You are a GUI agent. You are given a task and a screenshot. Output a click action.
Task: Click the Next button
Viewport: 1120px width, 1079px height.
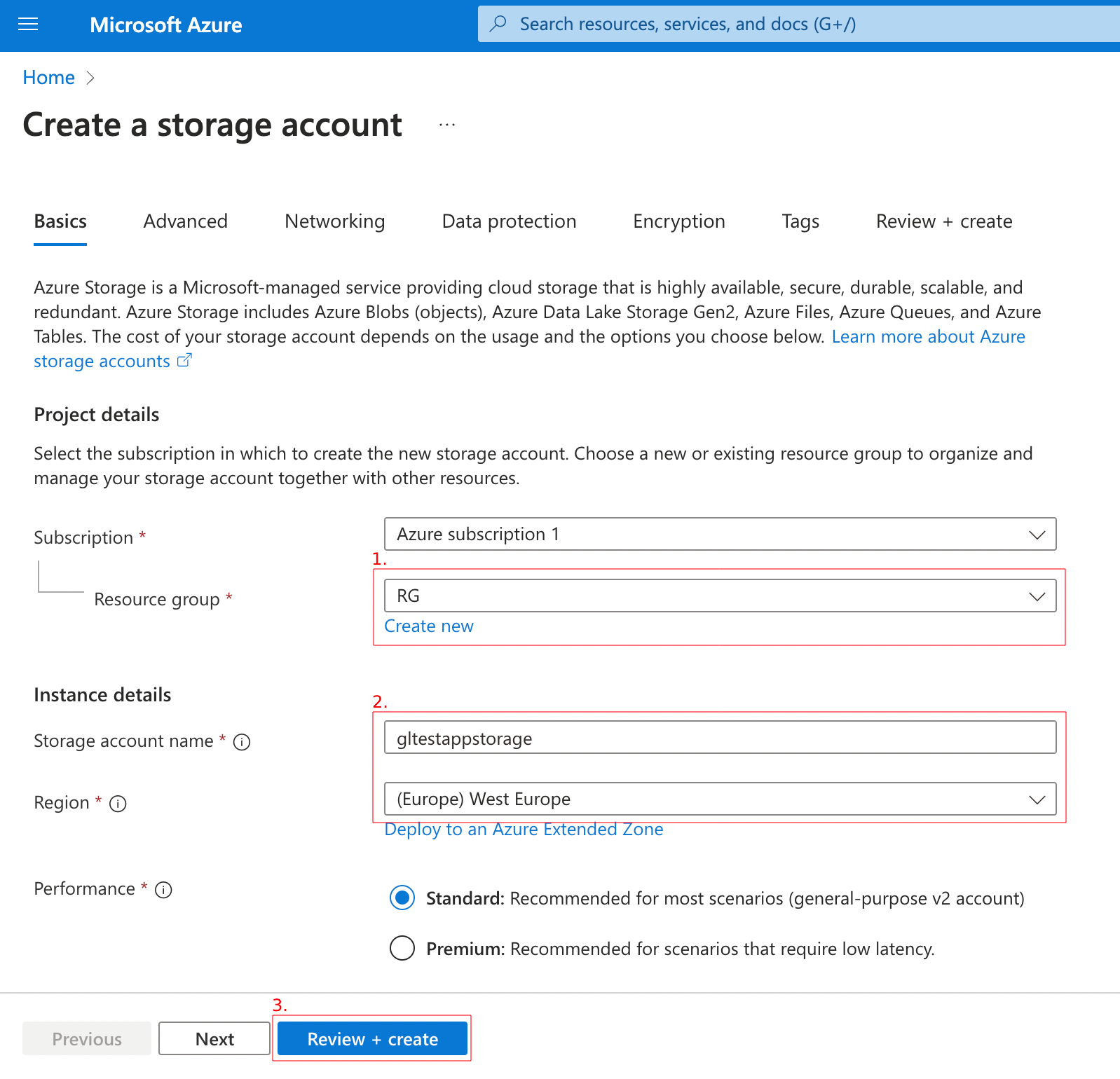tap(214, 1038)
